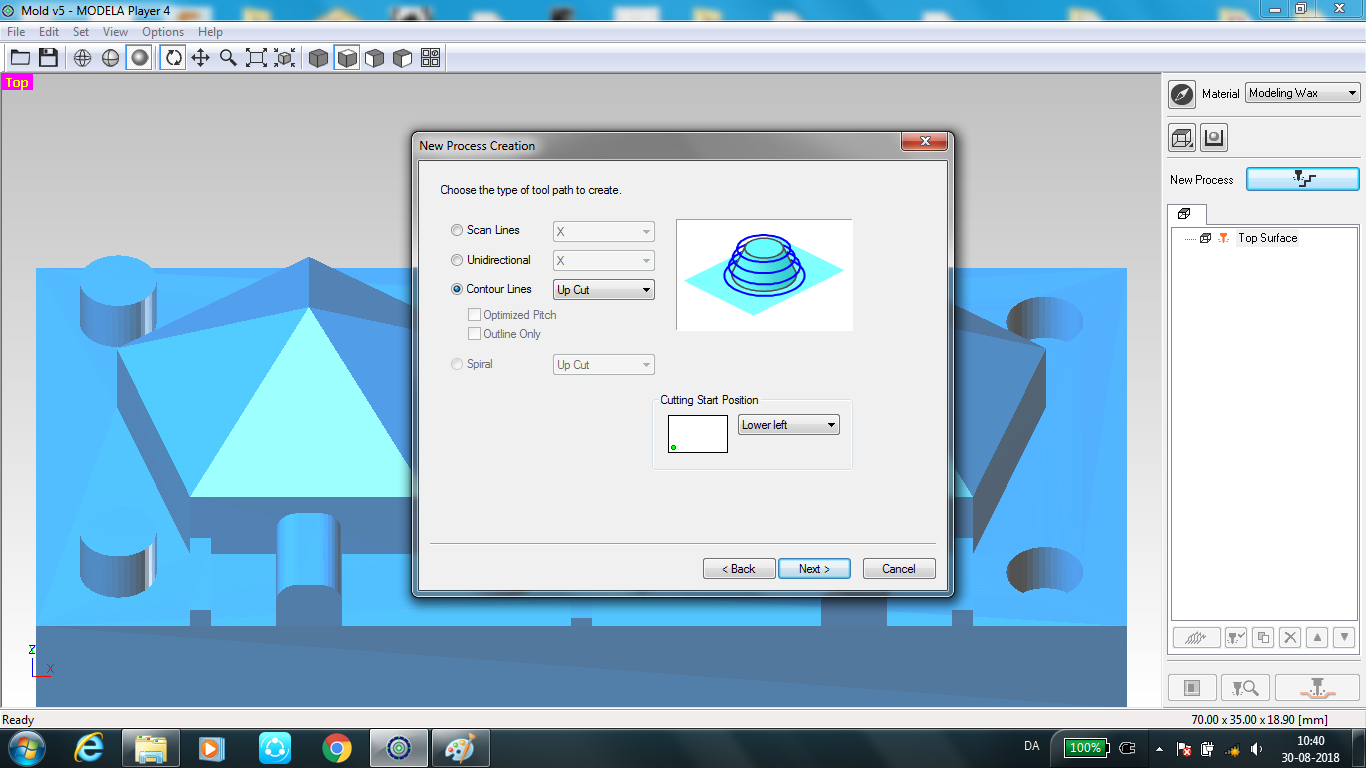The image size is (1366, 768).
Task: Click the start cutting mill icon
Action: tap(1317, 687)
